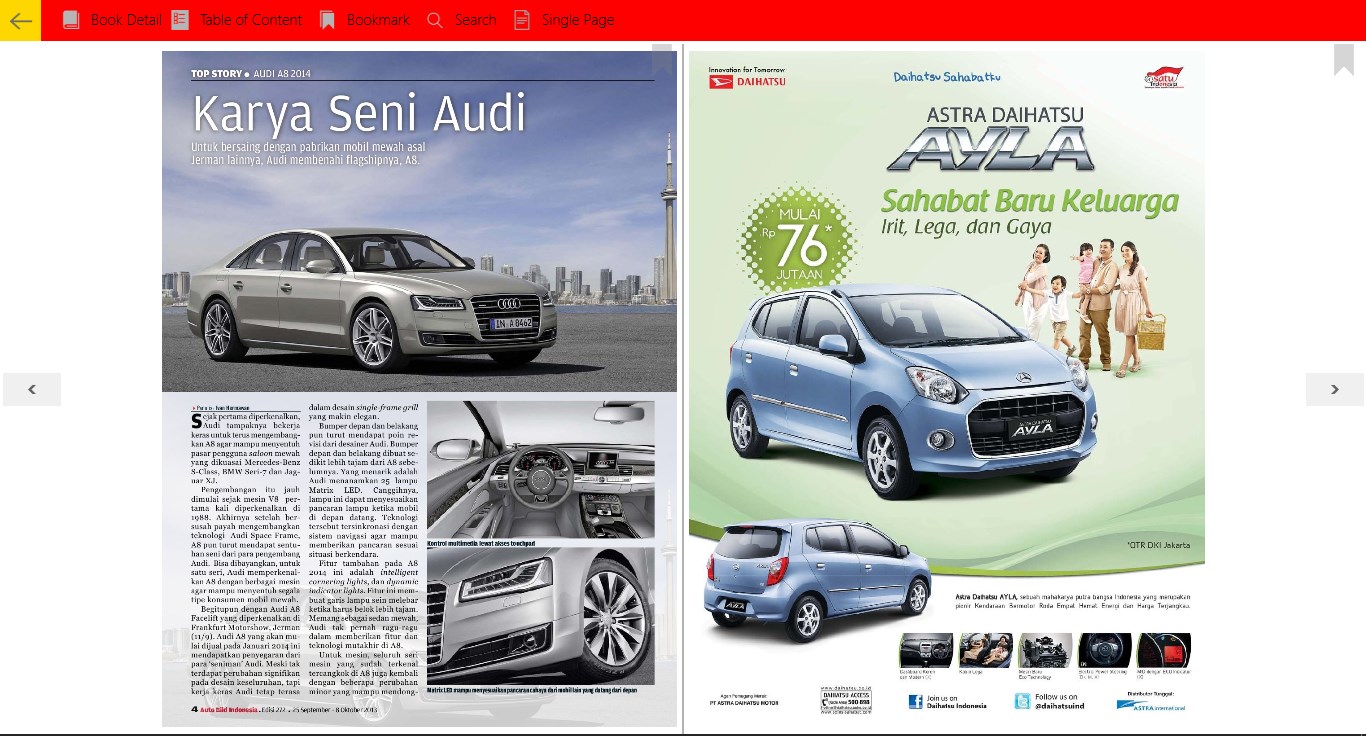The width and height of the screenshot is (1366, 736).
Task: Click the page 4 Auto Bild Indonesia footer
Action: pos(282,711)
